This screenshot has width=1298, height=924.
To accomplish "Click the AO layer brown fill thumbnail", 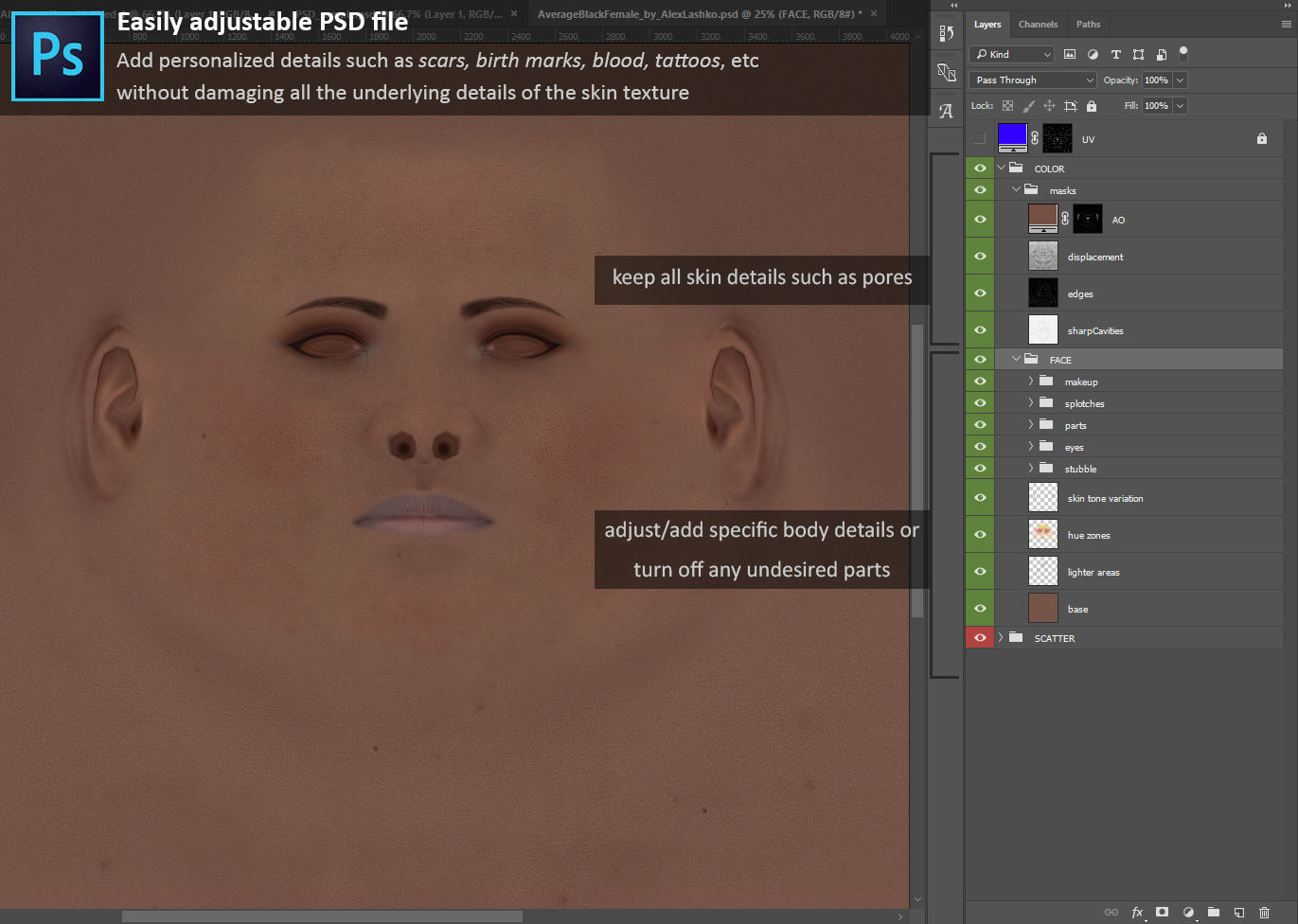I will pyautogui.click(x=1043, y=219).
